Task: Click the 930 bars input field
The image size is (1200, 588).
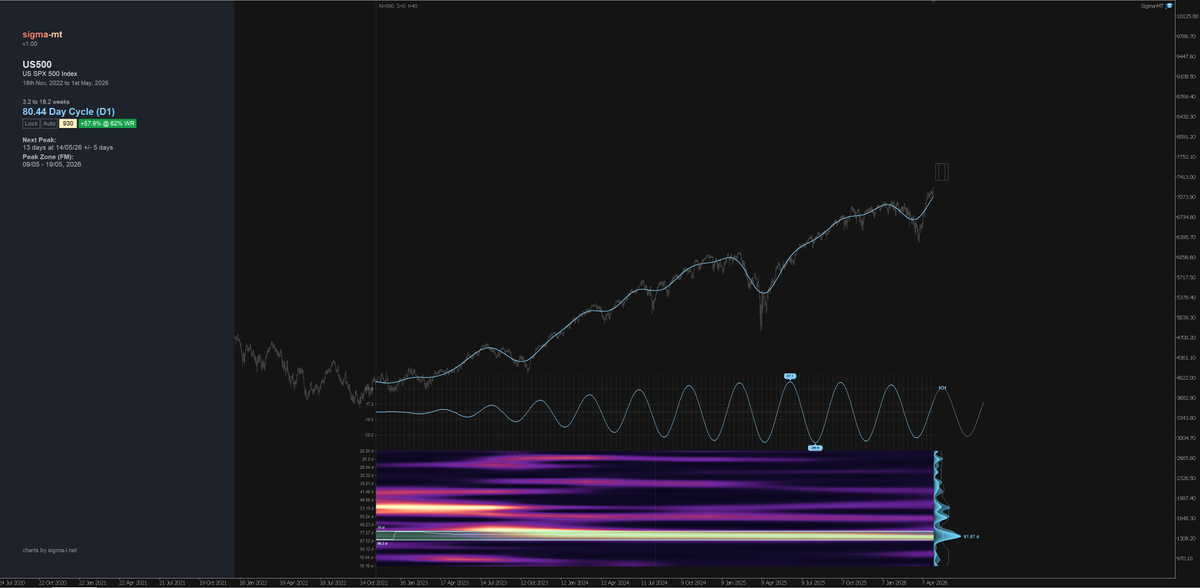Action: click(x=68, y=123)
